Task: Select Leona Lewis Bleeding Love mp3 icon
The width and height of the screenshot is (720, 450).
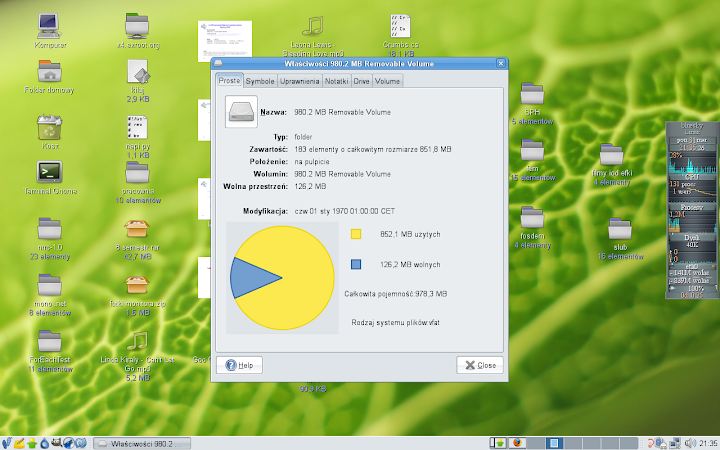Action: tap(313, 26)
